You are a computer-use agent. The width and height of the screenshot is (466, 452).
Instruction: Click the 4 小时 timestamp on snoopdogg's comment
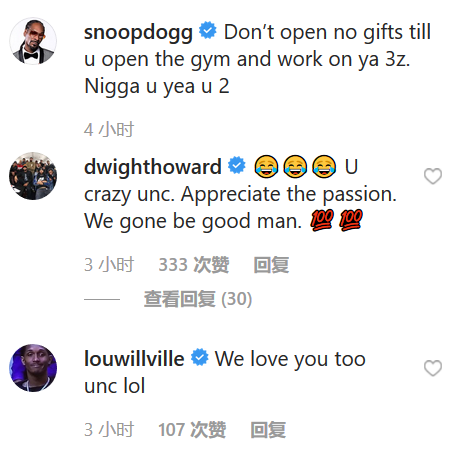[109, 130]
